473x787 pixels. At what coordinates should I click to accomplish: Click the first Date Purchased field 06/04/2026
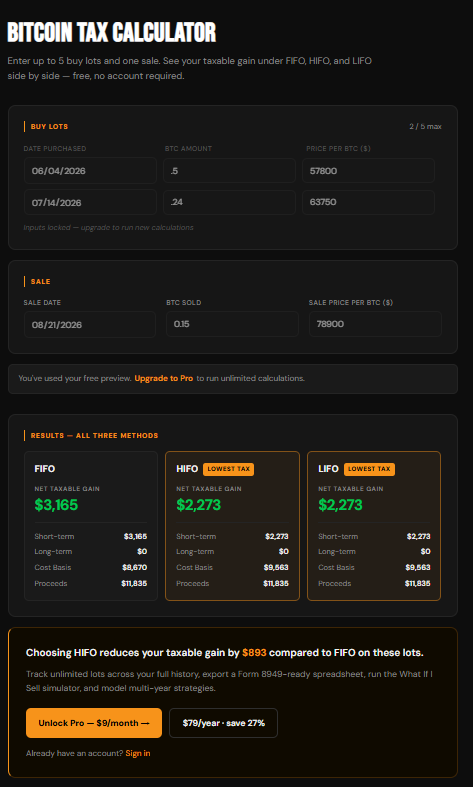[90, 171]
